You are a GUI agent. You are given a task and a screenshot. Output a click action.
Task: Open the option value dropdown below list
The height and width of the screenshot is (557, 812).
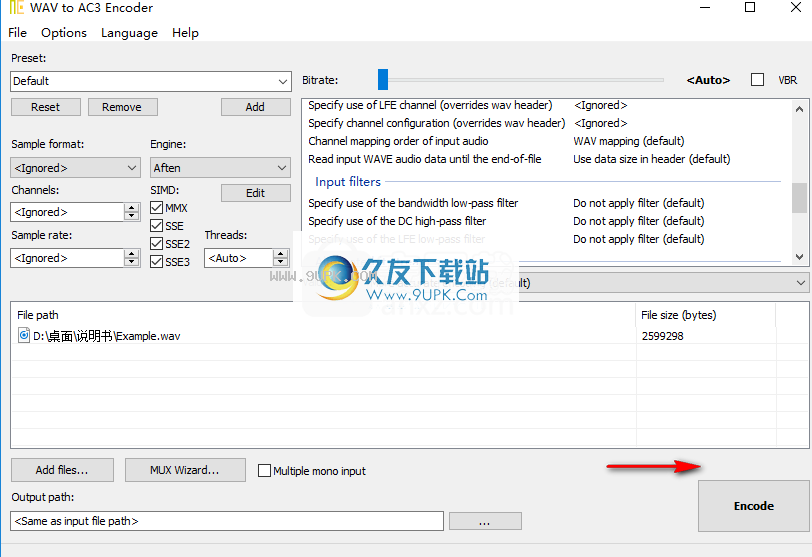pos(801,283)
